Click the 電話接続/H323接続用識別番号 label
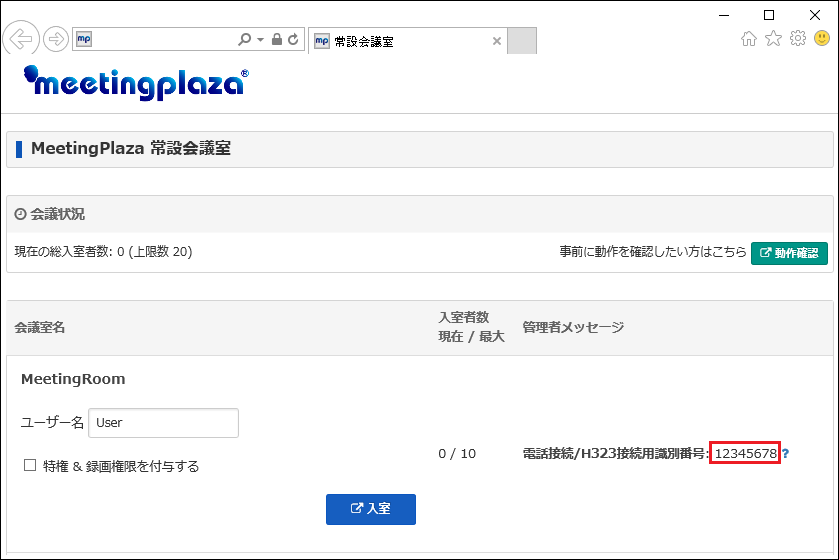Image resolution: width=839 pixels, height=560 pixels. (x=616, y=454)
